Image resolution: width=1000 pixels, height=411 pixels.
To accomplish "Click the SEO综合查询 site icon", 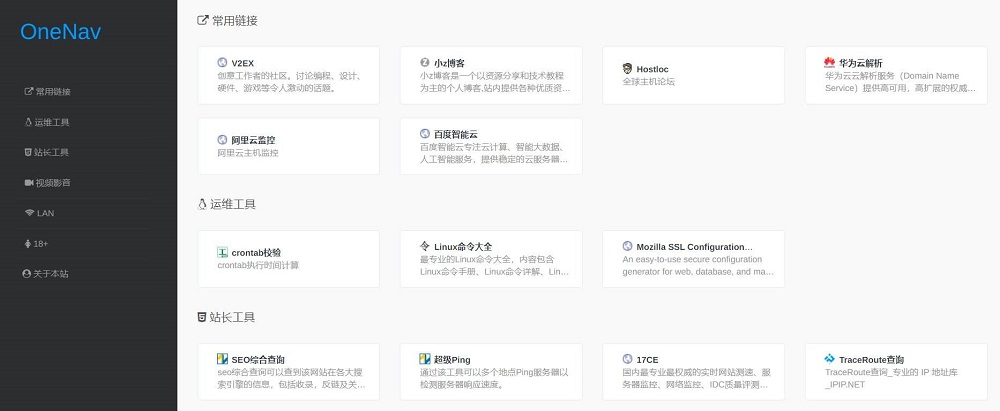I will tap(222, 359).
